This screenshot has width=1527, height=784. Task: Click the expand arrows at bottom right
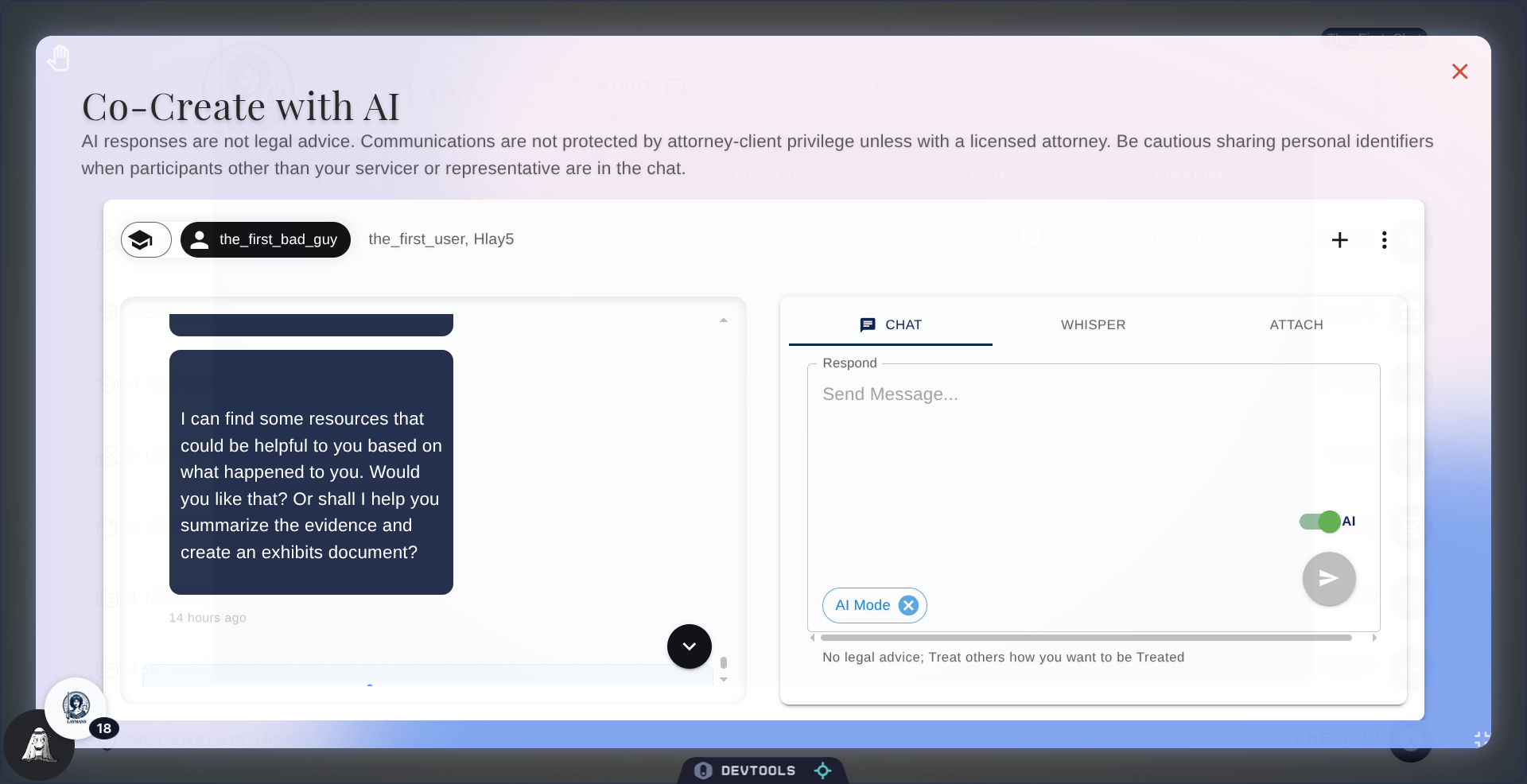1479,738
